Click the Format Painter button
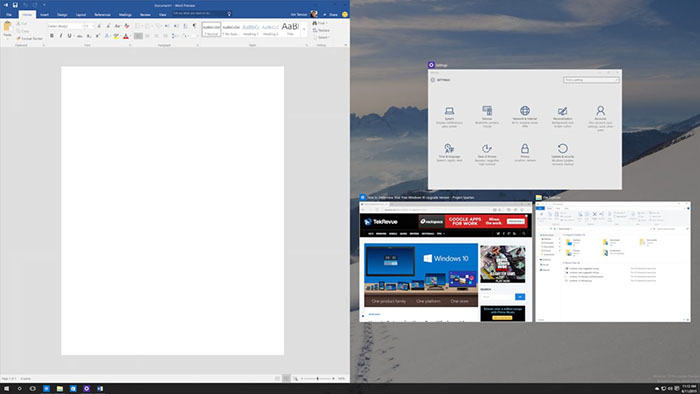 click(x=29, y=39)
